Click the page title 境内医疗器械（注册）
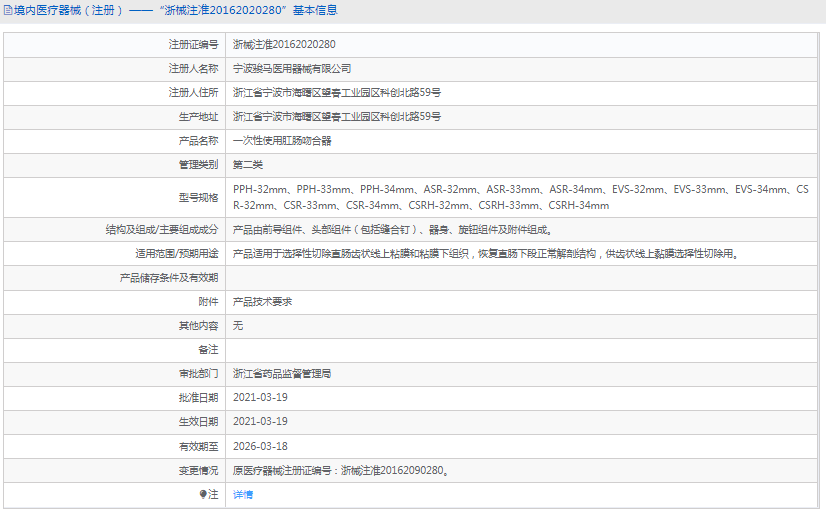Viewport: 826px width, 513px height. pos(68,11)
